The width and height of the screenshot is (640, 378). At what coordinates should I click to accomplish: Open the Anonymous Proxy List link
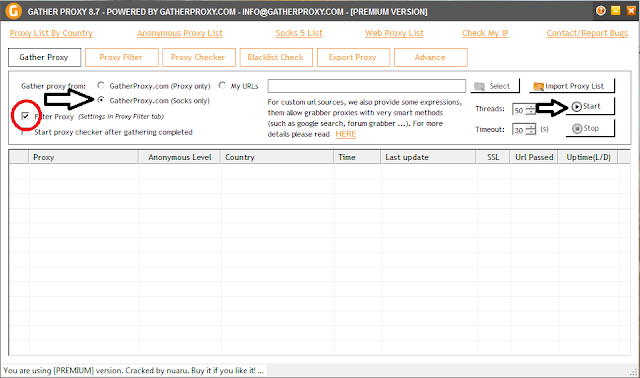coord(180,33)
